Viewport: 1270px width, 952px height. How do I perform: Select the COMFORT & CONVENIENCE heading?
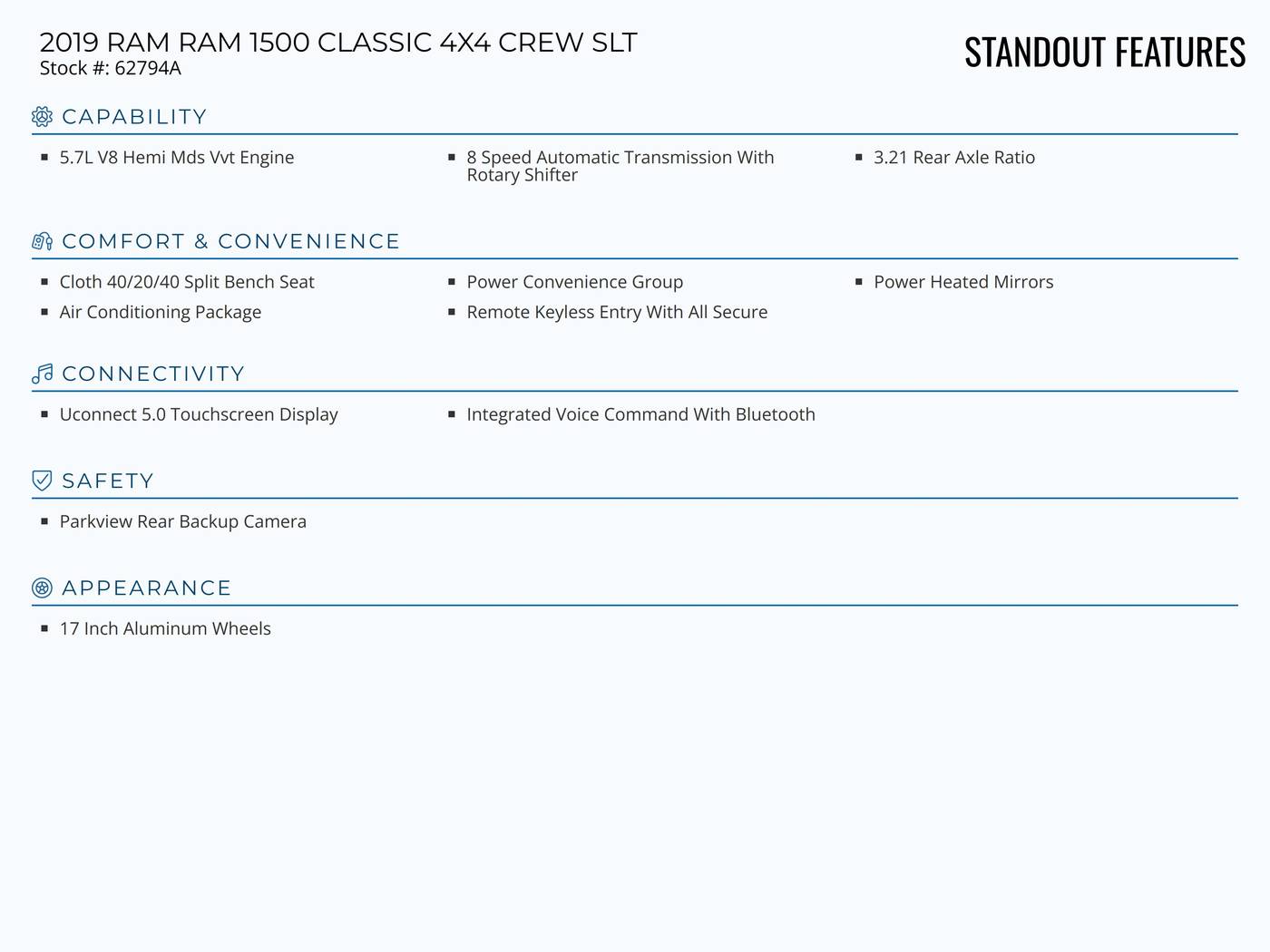[230, 241]
